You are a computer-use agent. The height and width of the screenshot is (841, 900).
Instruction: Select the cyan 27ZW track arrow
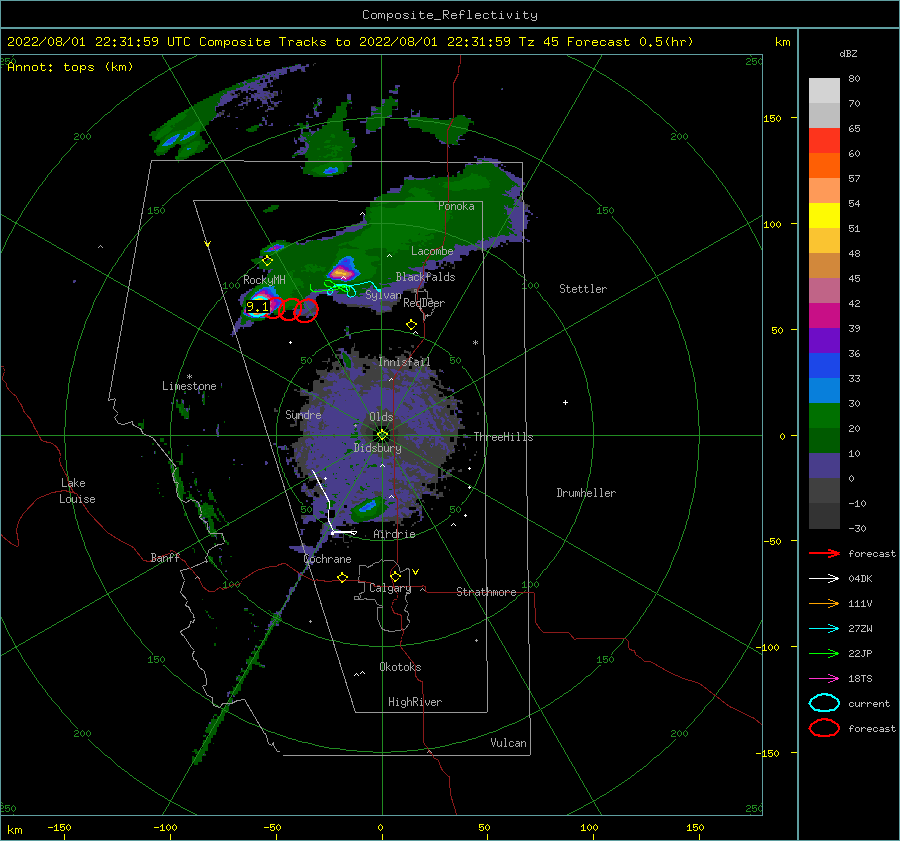824,629
